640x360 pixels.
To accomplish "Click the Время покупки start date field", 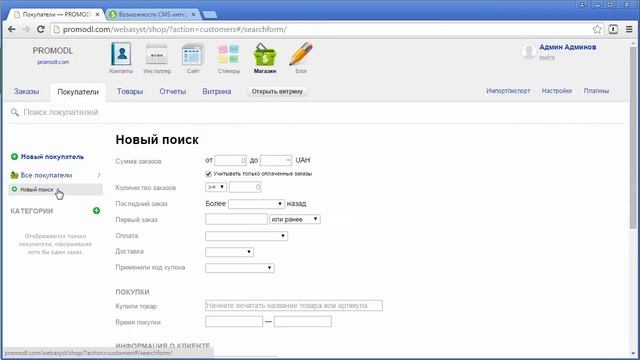I will (x=234, y=322).
